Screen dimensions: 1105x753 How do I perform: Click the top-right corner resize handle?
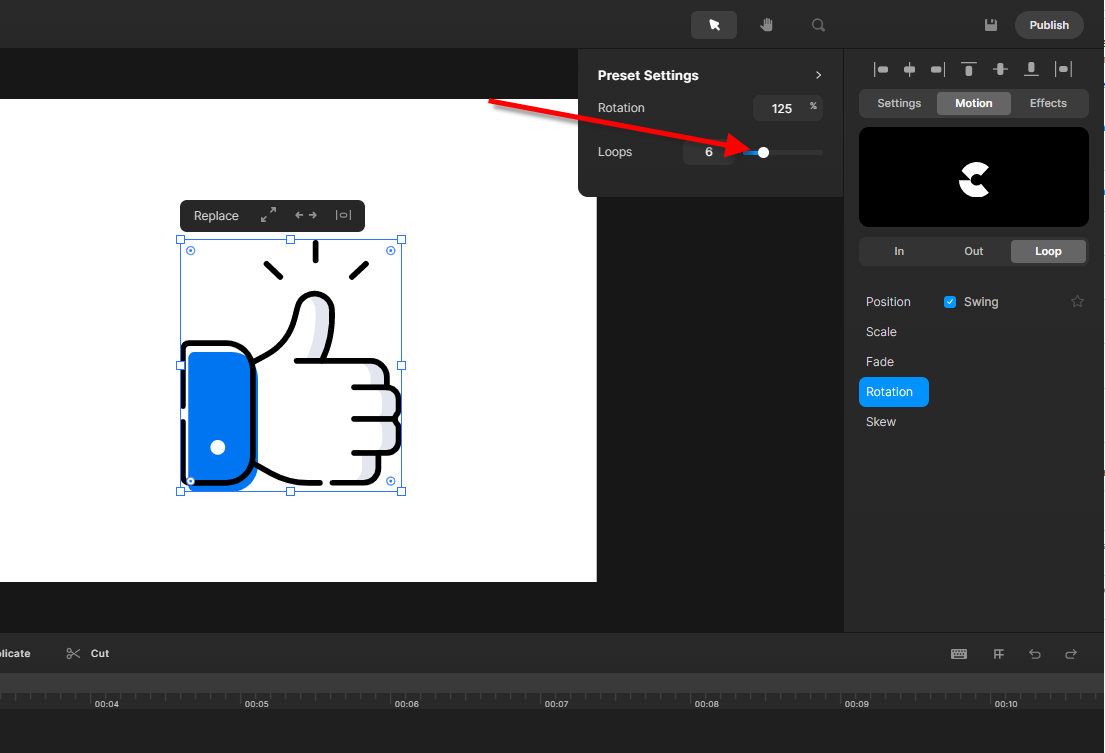[x=402, y=240]
